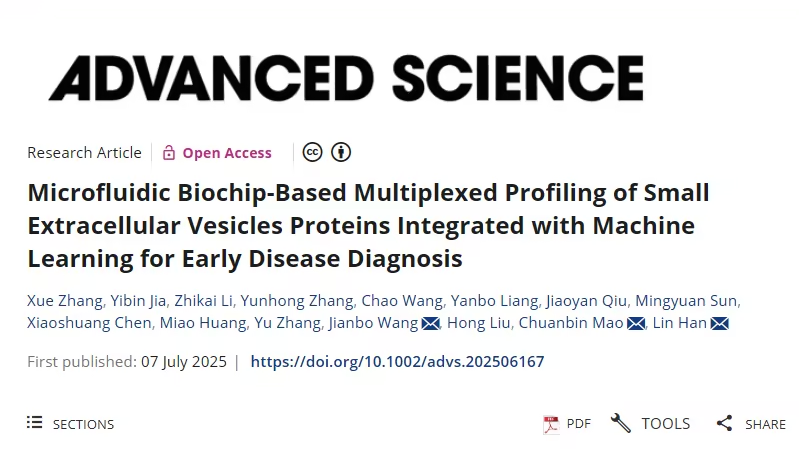799x449 pixels.
Task: Click the Creative Commons CC license icon
Action: (x=312, y=152)
